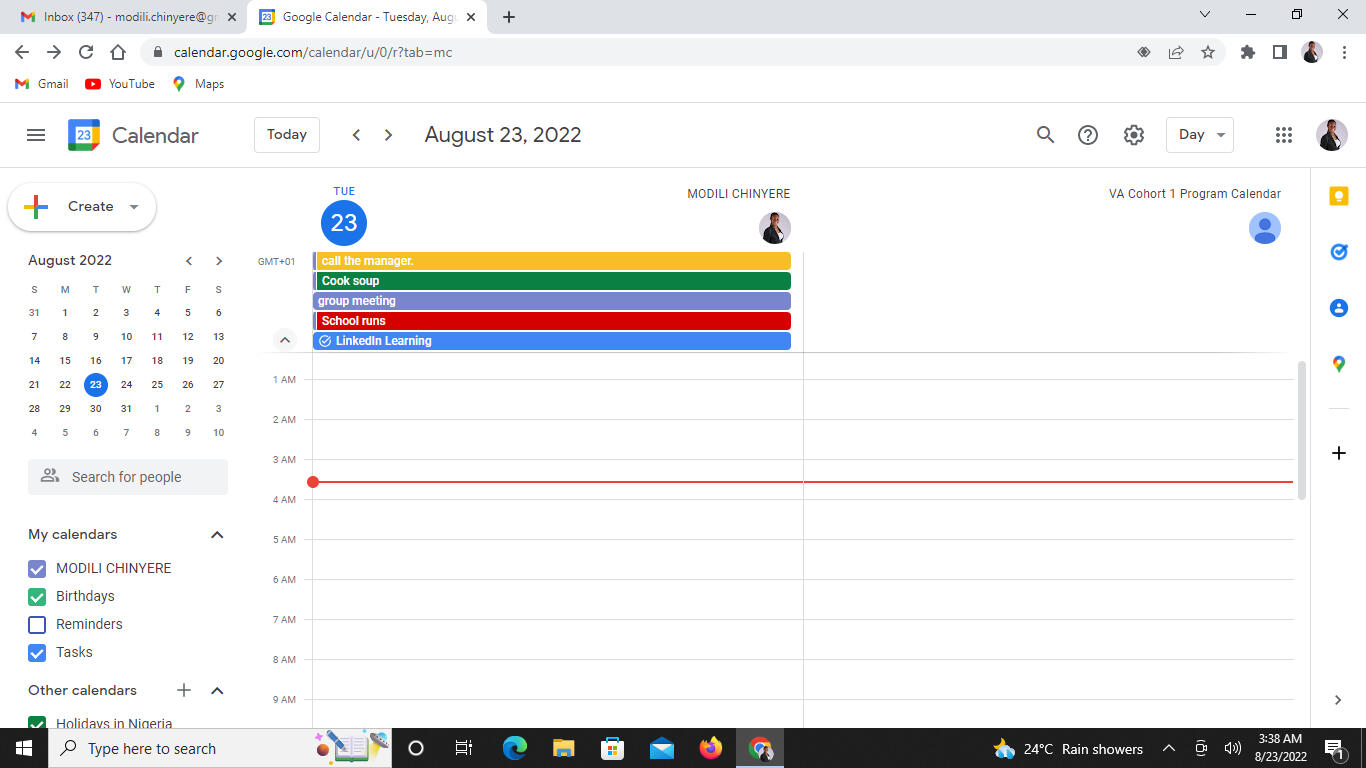Enable the Reminders calendar checkbox
This screenshot has height=768, width=1366.
[x=37, y=625]
